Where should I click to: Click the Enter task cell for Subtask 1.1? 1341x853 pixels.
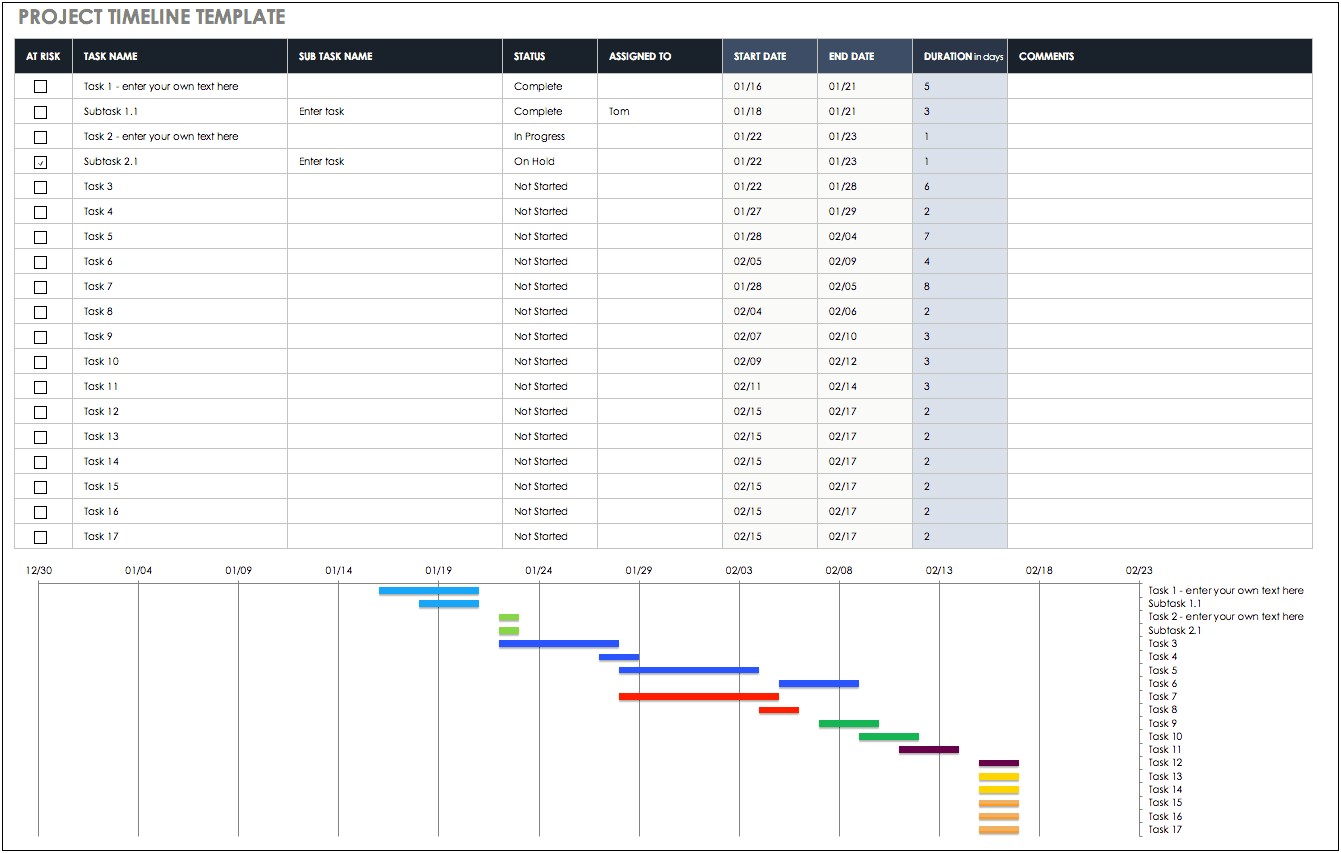pos(395,111)
